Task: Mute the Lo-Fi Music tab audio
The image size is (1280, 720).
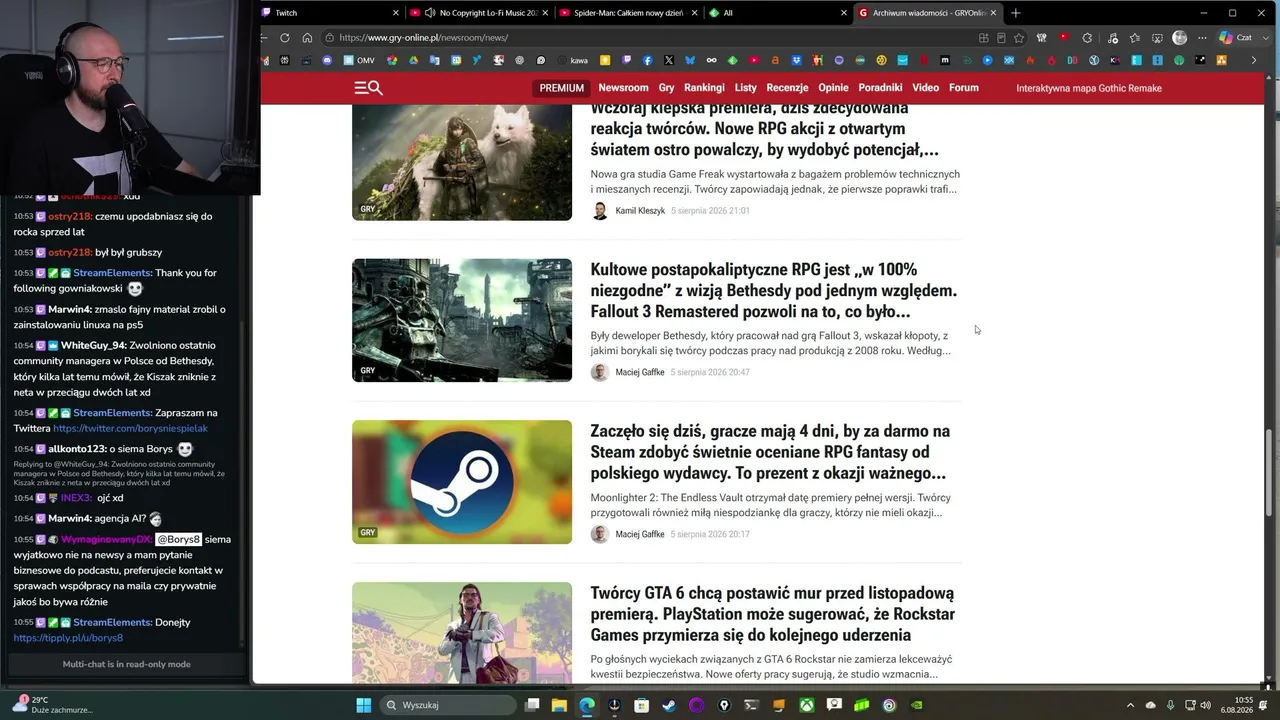Action: (x=429, y=13)
